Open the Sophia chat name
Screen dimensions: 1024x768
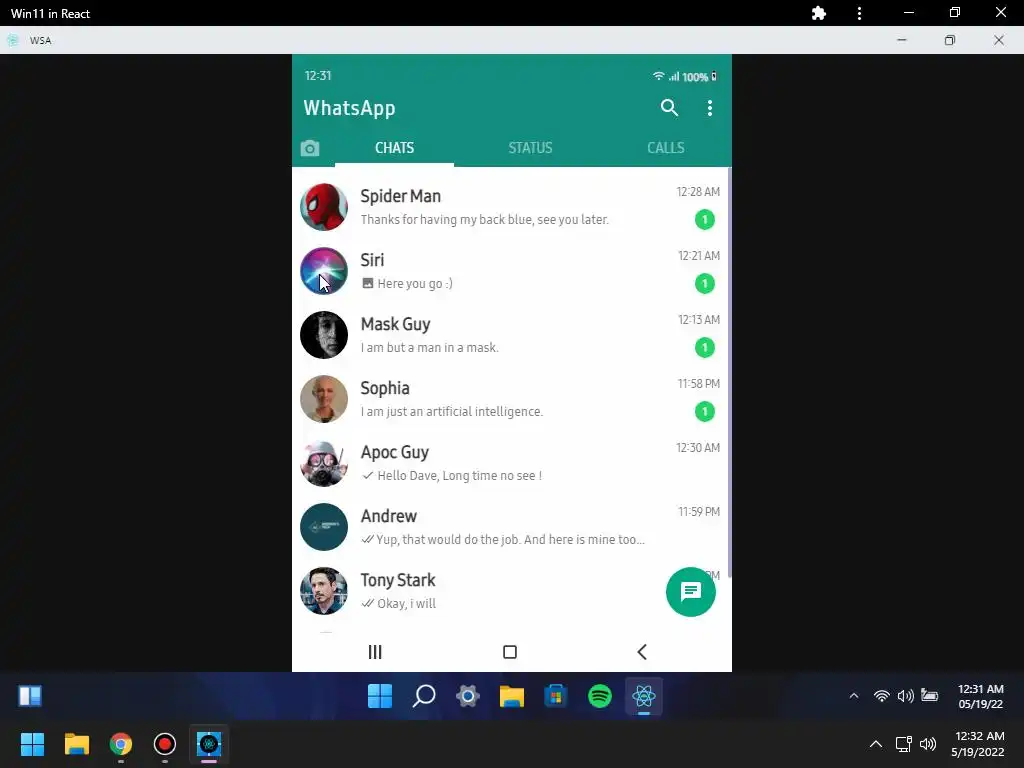click(x=385, y=388)
